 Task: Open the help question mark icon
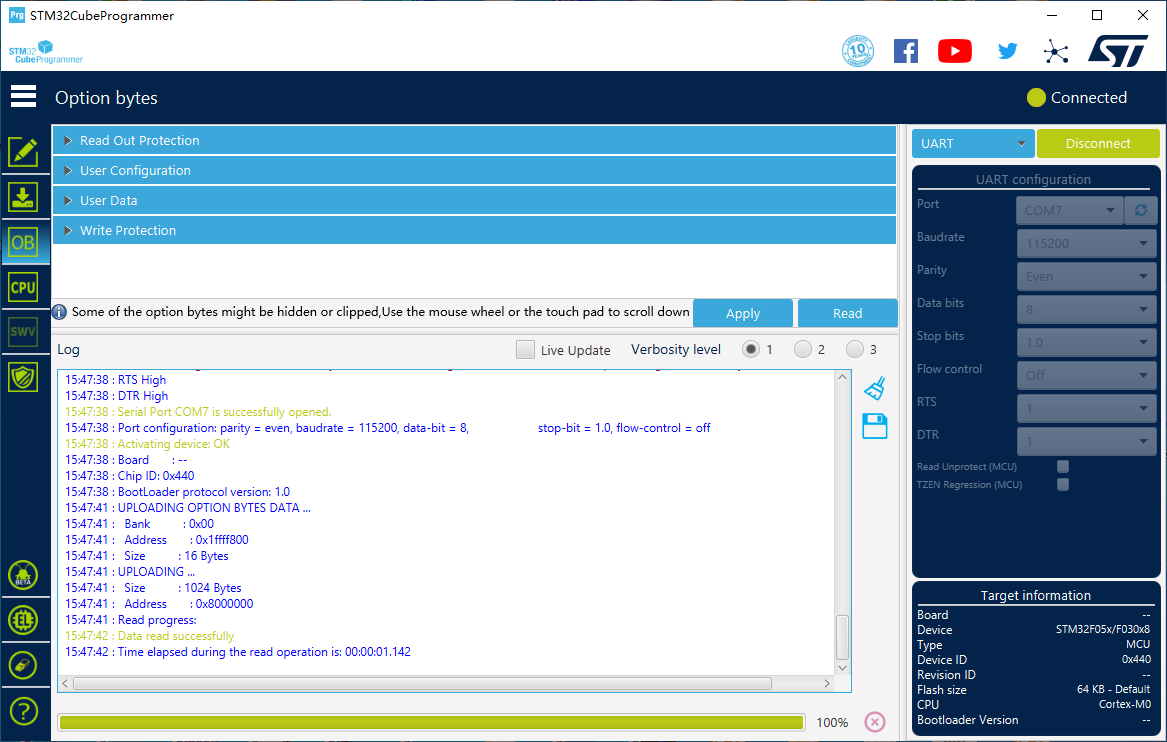pyautogui.click(x=23, y=711)
